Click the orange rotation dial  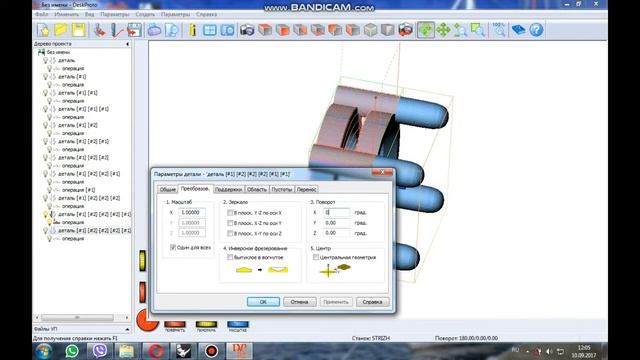(147, 320)
